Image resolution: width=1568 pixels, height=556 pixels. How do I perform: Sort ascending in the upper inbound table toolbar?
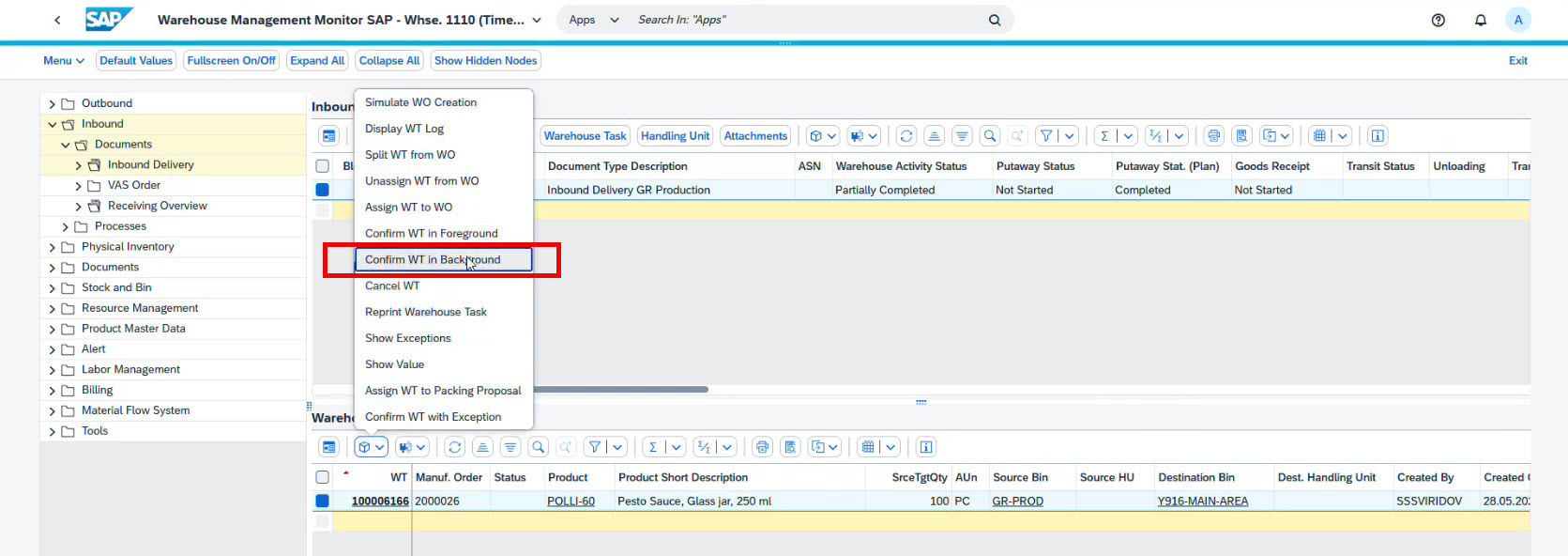coord(934,136)
